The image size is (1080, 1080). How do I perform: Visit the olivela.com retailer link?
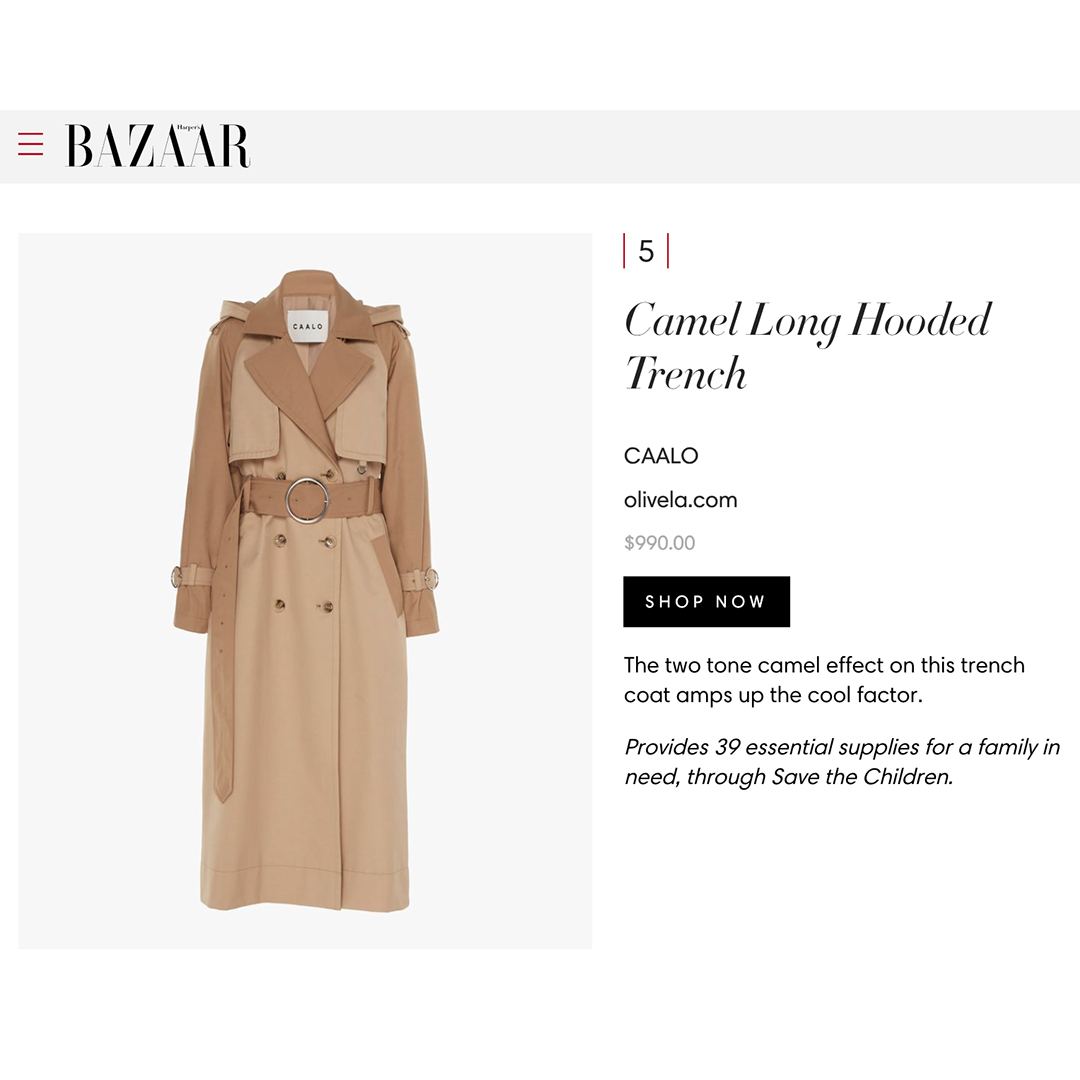coord(681,499)
